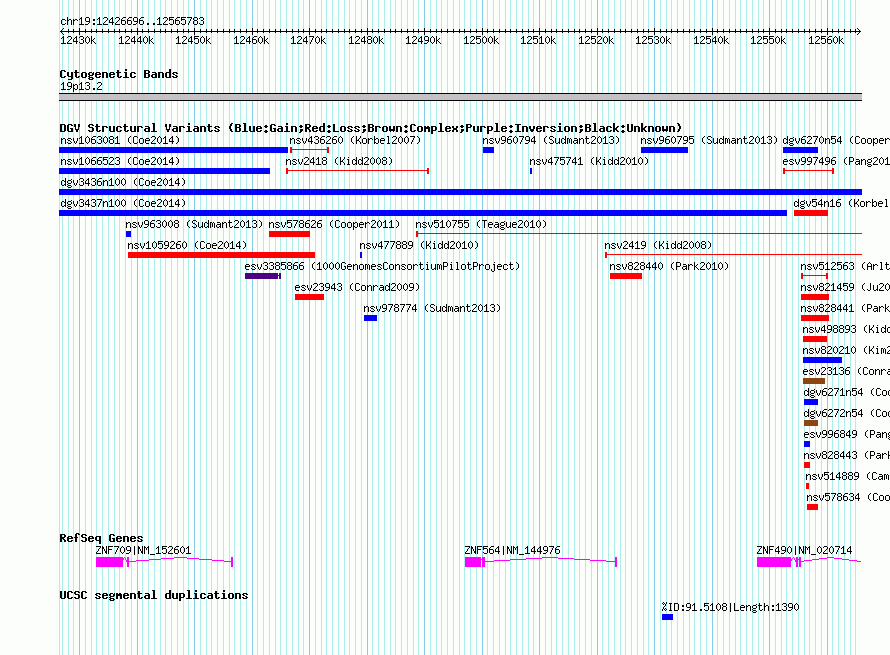Click the nsv1066523 (Coe2014) label

tap(120, 161)
